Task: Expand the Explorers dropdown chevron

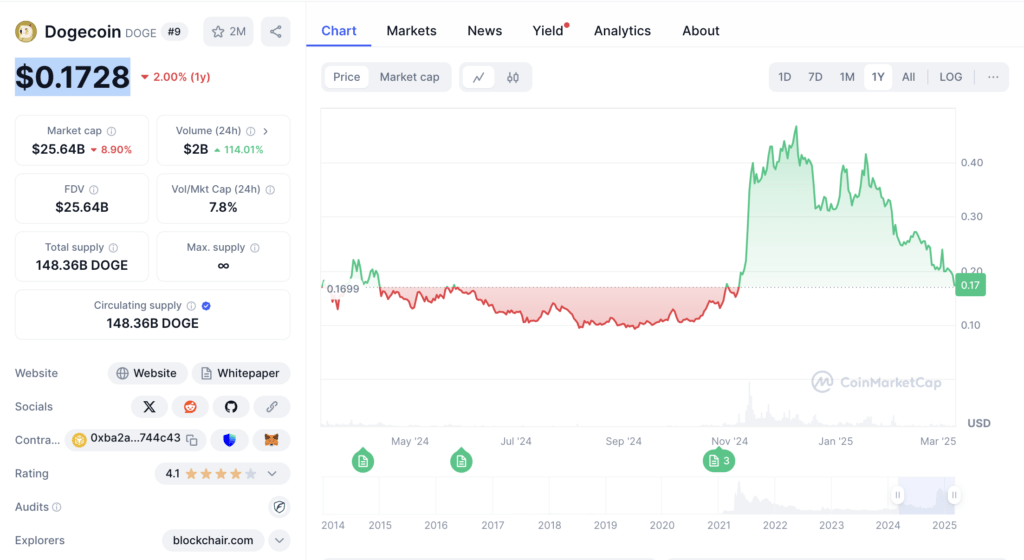Action: pos(280,540)
